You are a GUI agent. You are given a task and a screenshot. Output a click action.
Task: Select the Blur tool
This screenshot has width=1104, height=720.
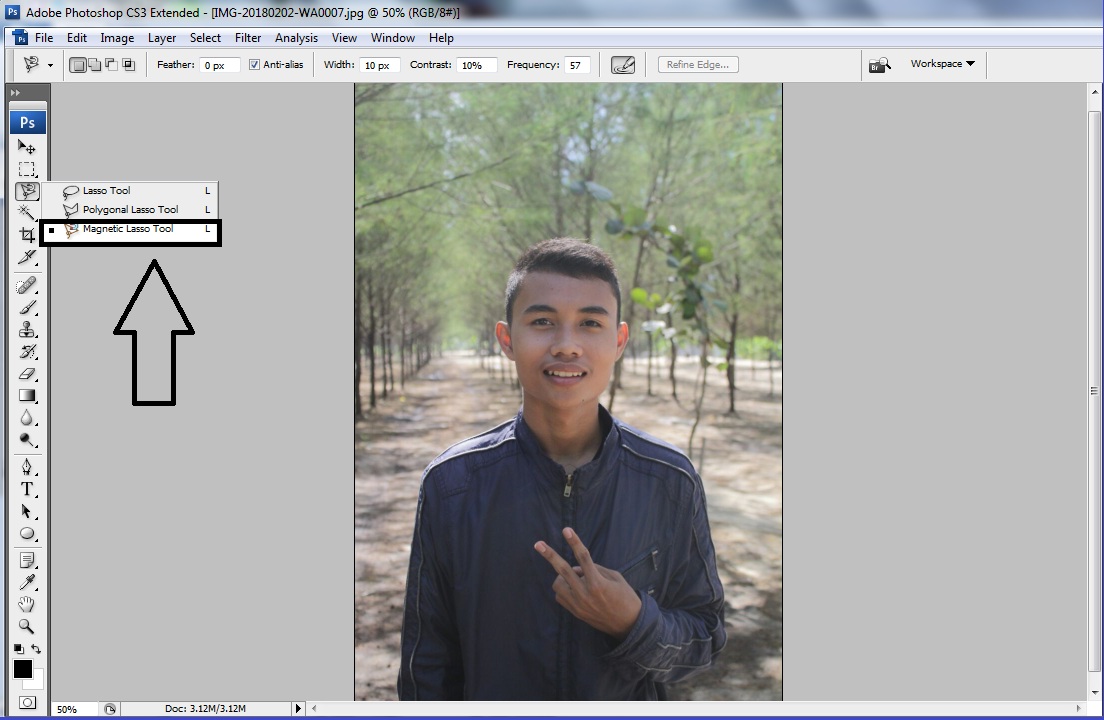pos(27,418)
